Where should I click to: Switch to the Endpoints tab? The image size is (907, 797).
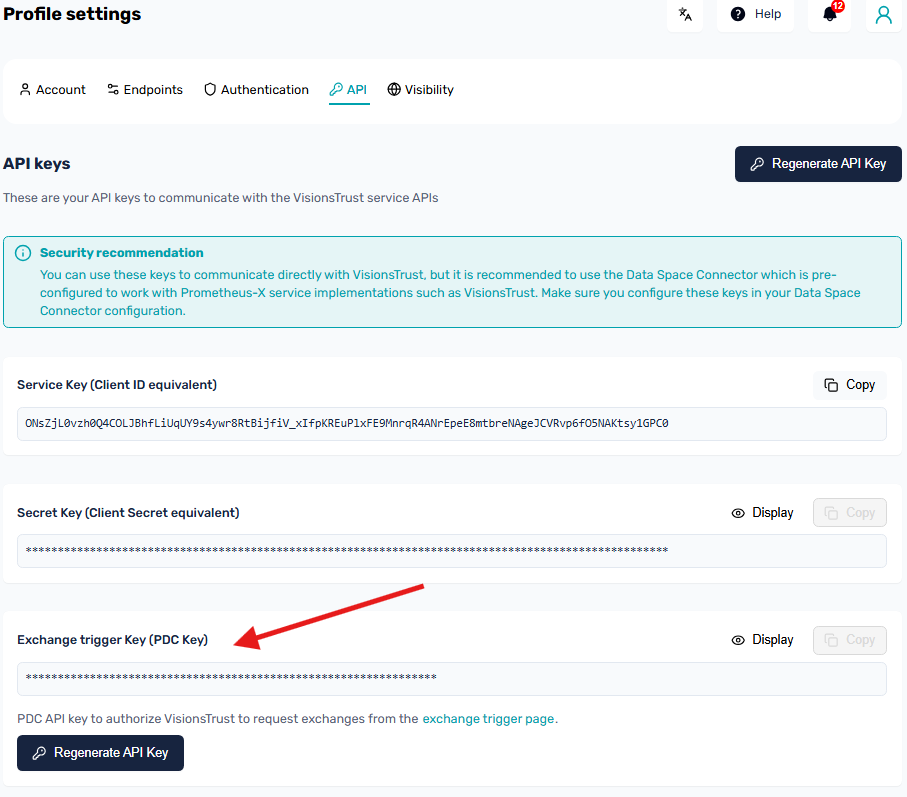pyautogui.click(x=144, y=89)
